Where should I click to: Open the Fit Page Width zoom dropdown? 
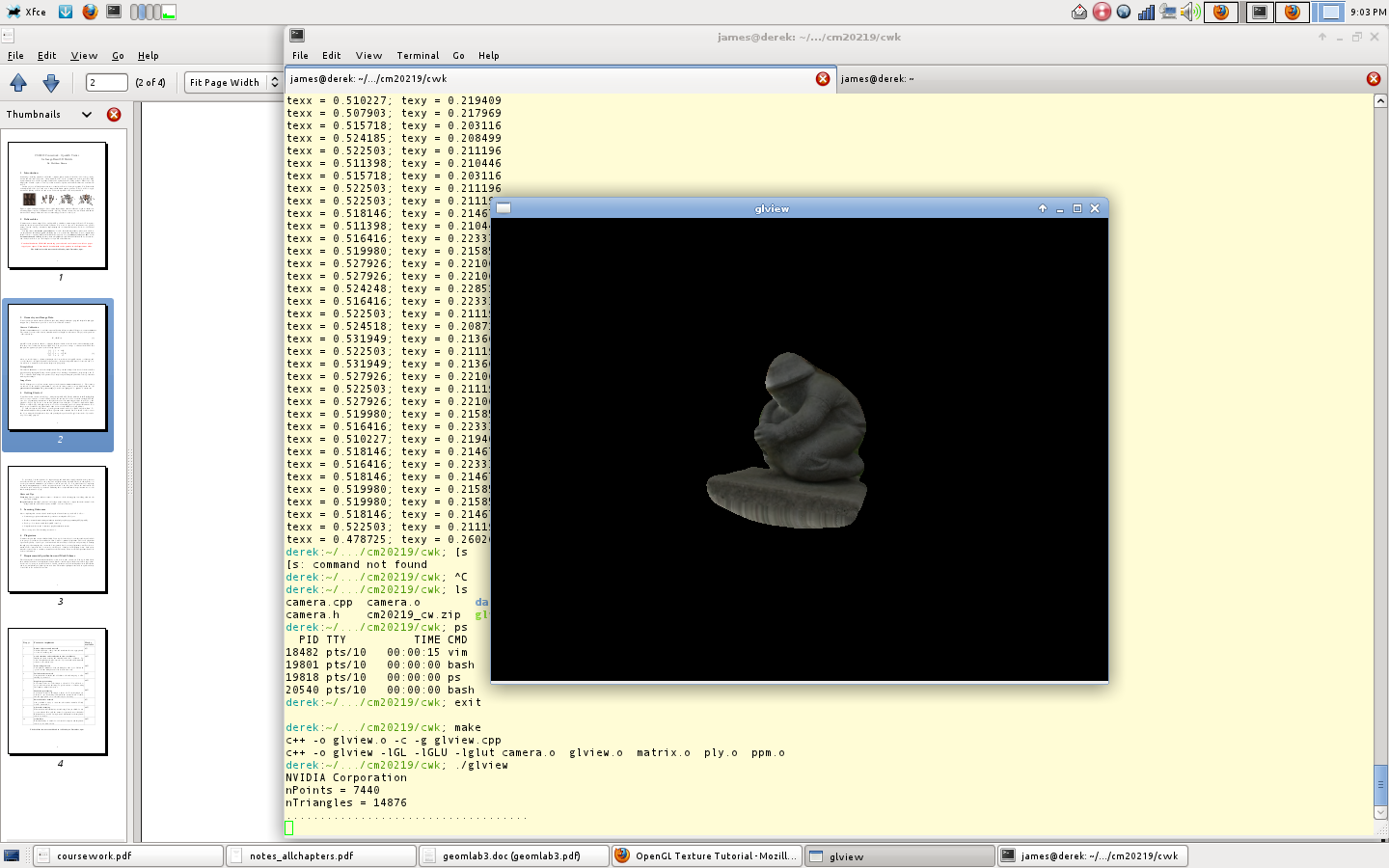[x=232, y=83]
